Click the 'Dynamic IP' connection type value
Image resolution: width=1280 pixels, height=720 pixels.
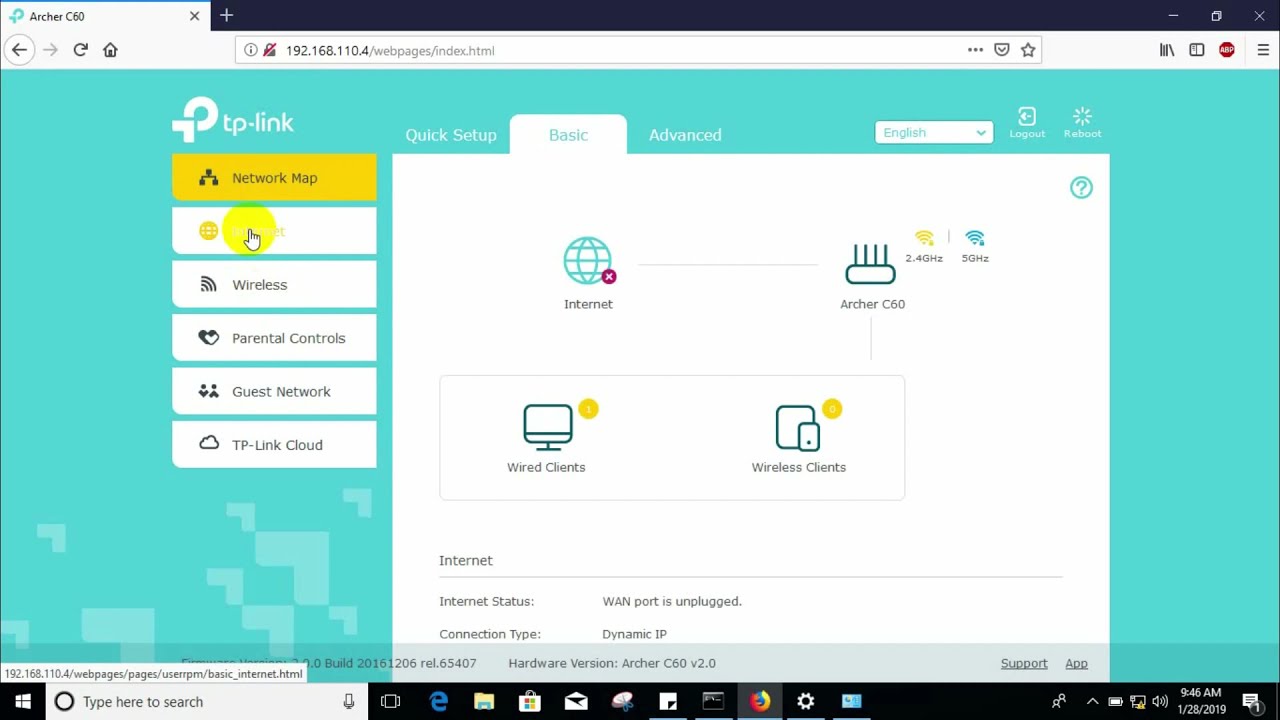coord(634,634)
